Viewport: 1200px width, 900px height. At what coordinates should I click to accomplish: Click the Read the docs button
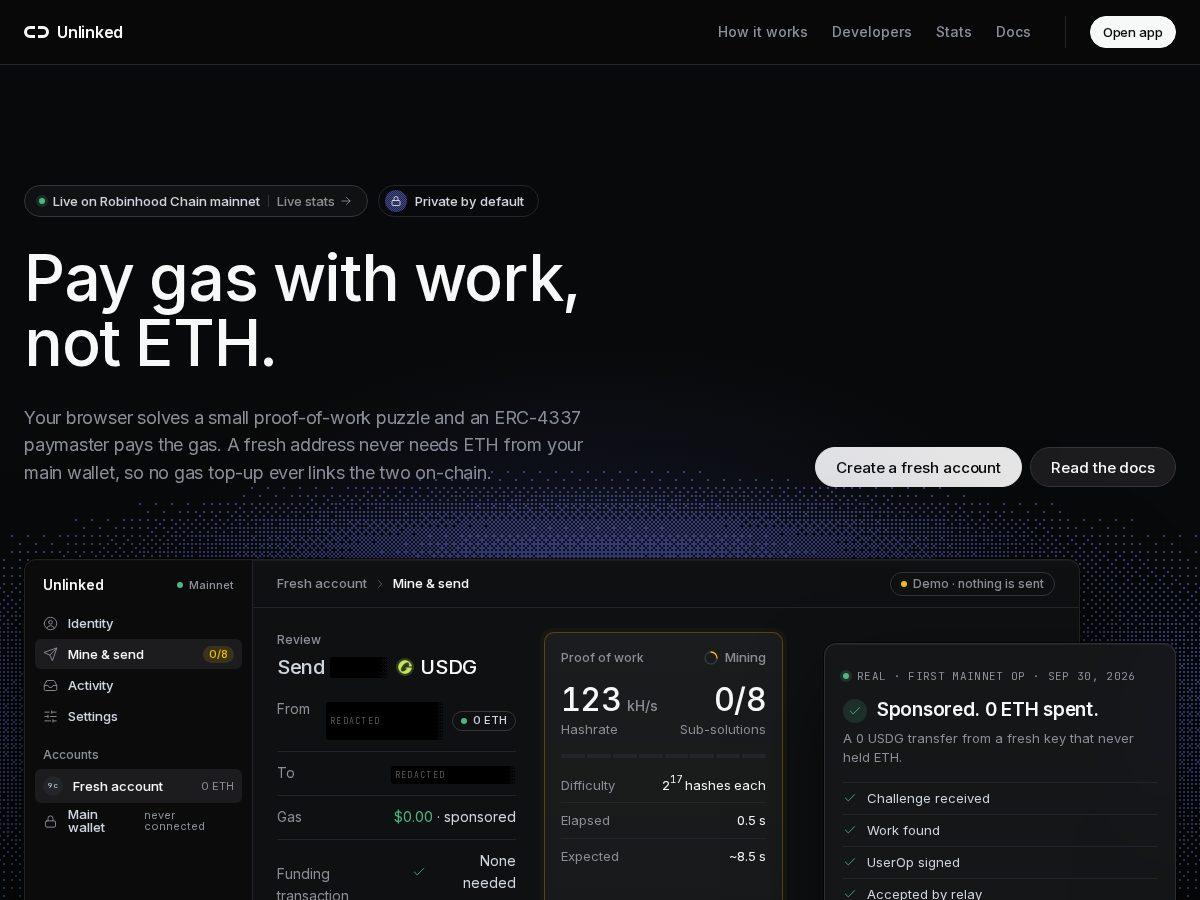tap(1102, 467)
